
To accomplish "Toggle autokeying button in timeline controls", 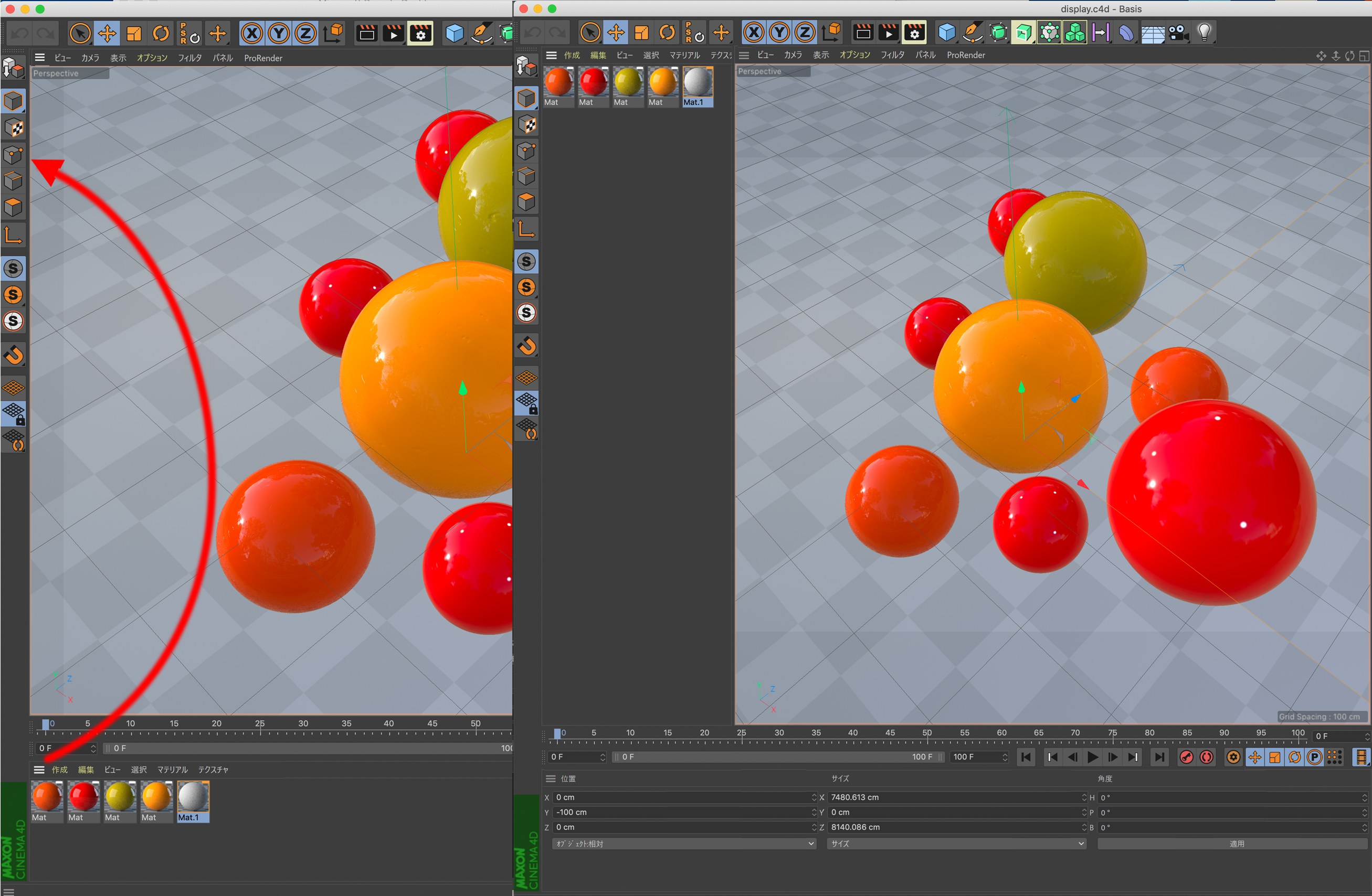I will (1206, 757).
